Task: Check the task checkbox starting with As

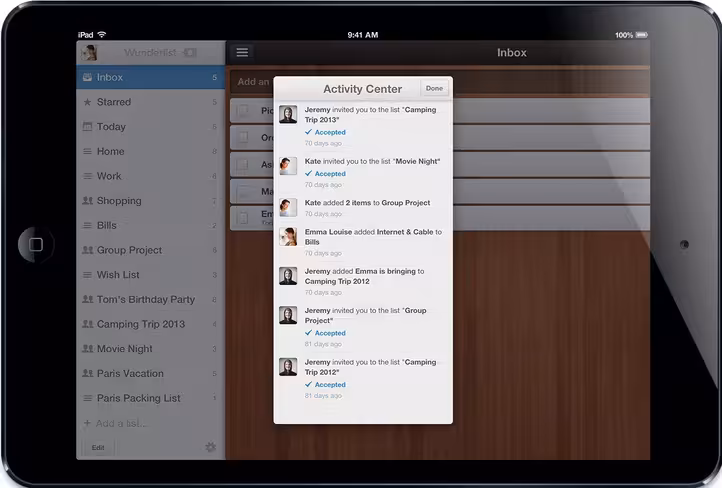Action: [x=243, y=164]
